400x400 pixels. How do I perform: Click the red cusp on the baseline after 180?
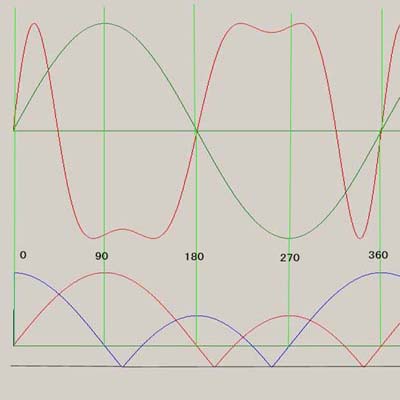click(214, 366)
